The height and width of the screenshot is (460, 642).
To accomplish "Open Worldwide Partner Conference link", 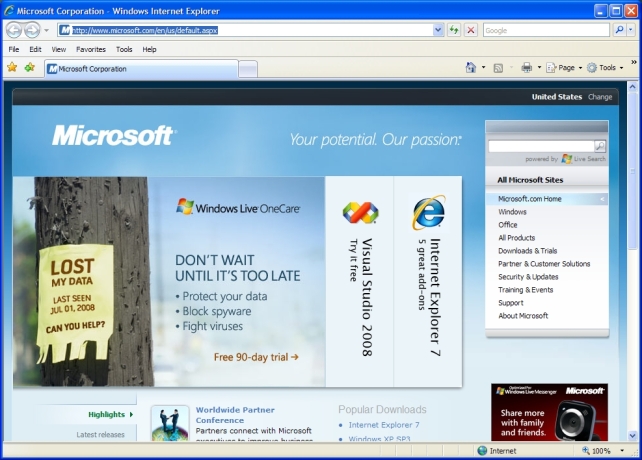I will point(235,415).
